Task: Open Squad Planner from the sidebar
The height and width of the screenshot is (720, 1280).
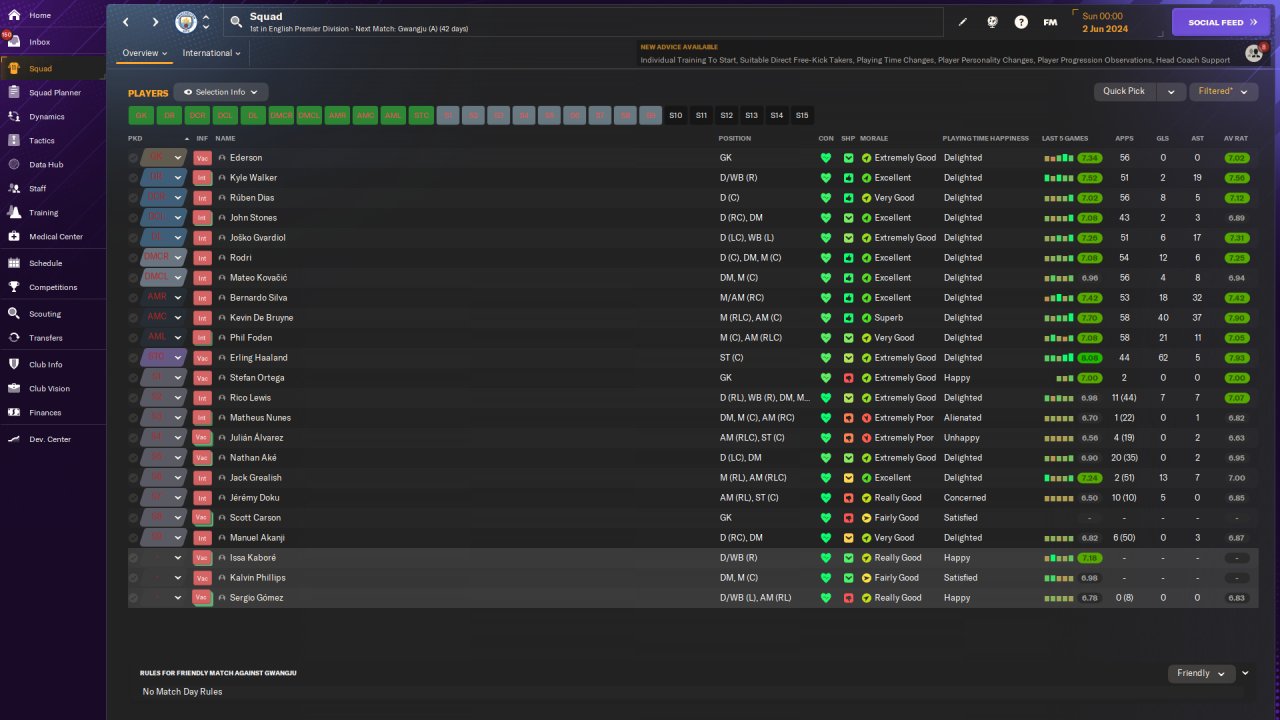Action: [52, 93]
